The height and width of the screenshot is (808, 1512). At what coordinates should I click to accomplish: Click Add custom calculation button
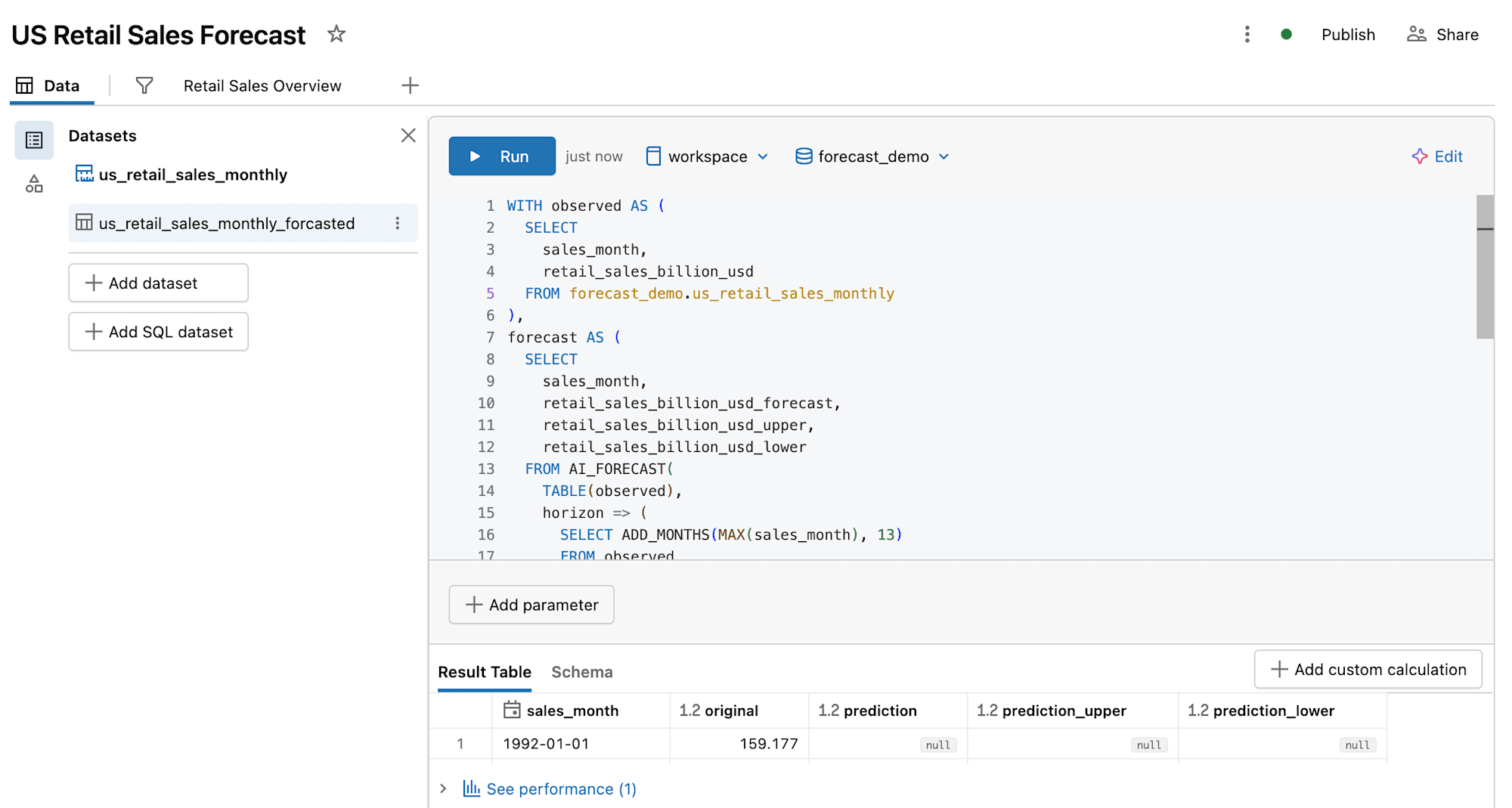(x=1368, y=669)
